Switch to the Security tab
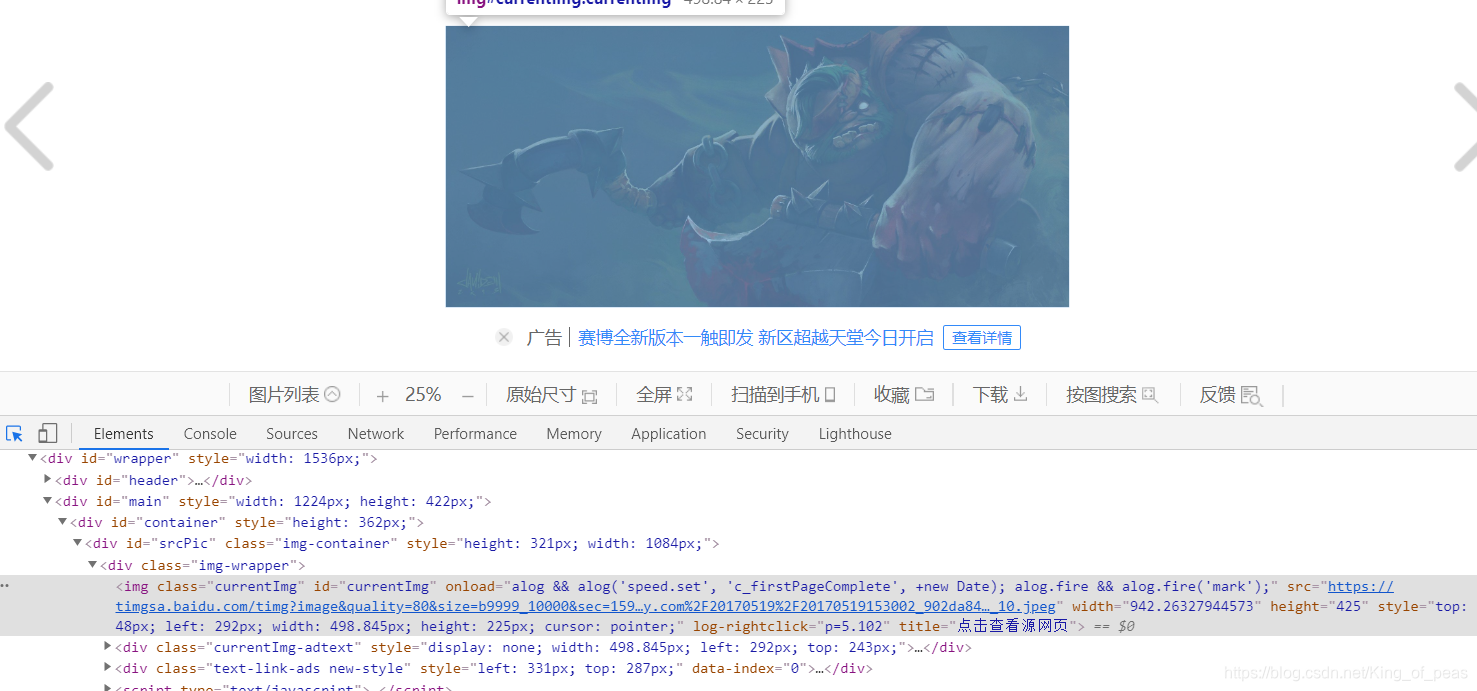The width and height of the screenshot is (1477, 691). coord(762,434)
